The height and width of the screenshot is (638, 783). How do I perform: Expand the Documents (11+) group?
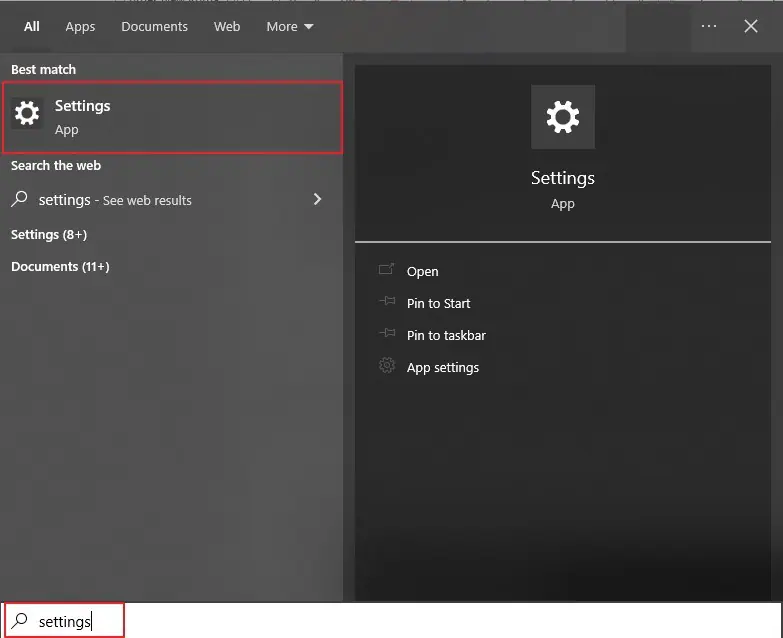click(x=60, y=266)
